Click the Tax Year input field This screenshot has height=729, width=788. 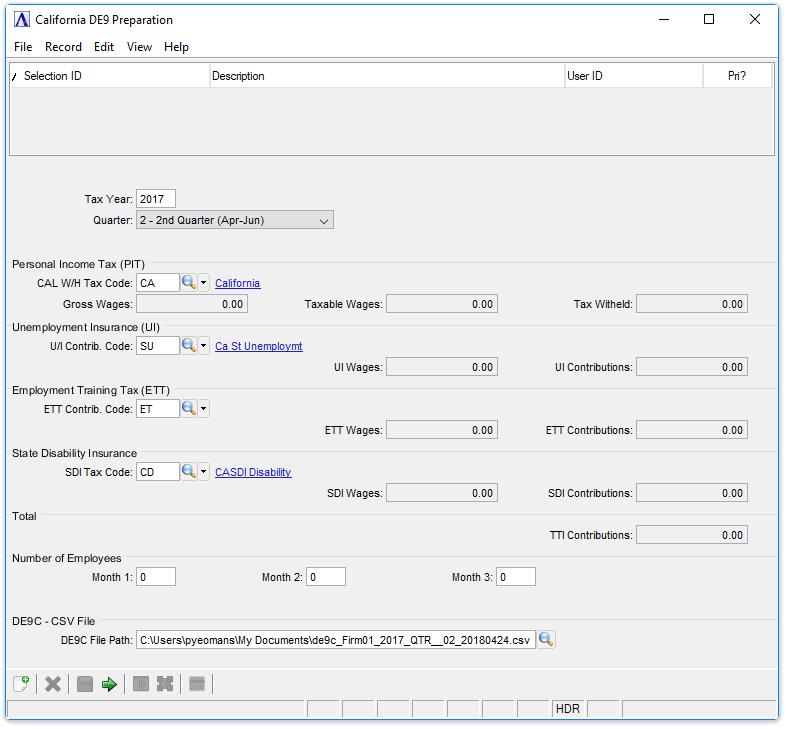pyautogui.click(x=156, y=199)
